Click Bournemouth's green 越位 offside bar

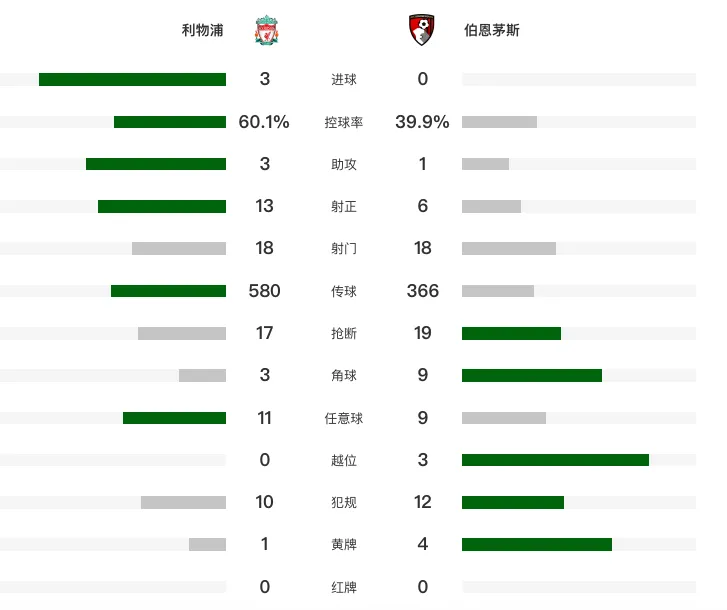click(555, 460)
